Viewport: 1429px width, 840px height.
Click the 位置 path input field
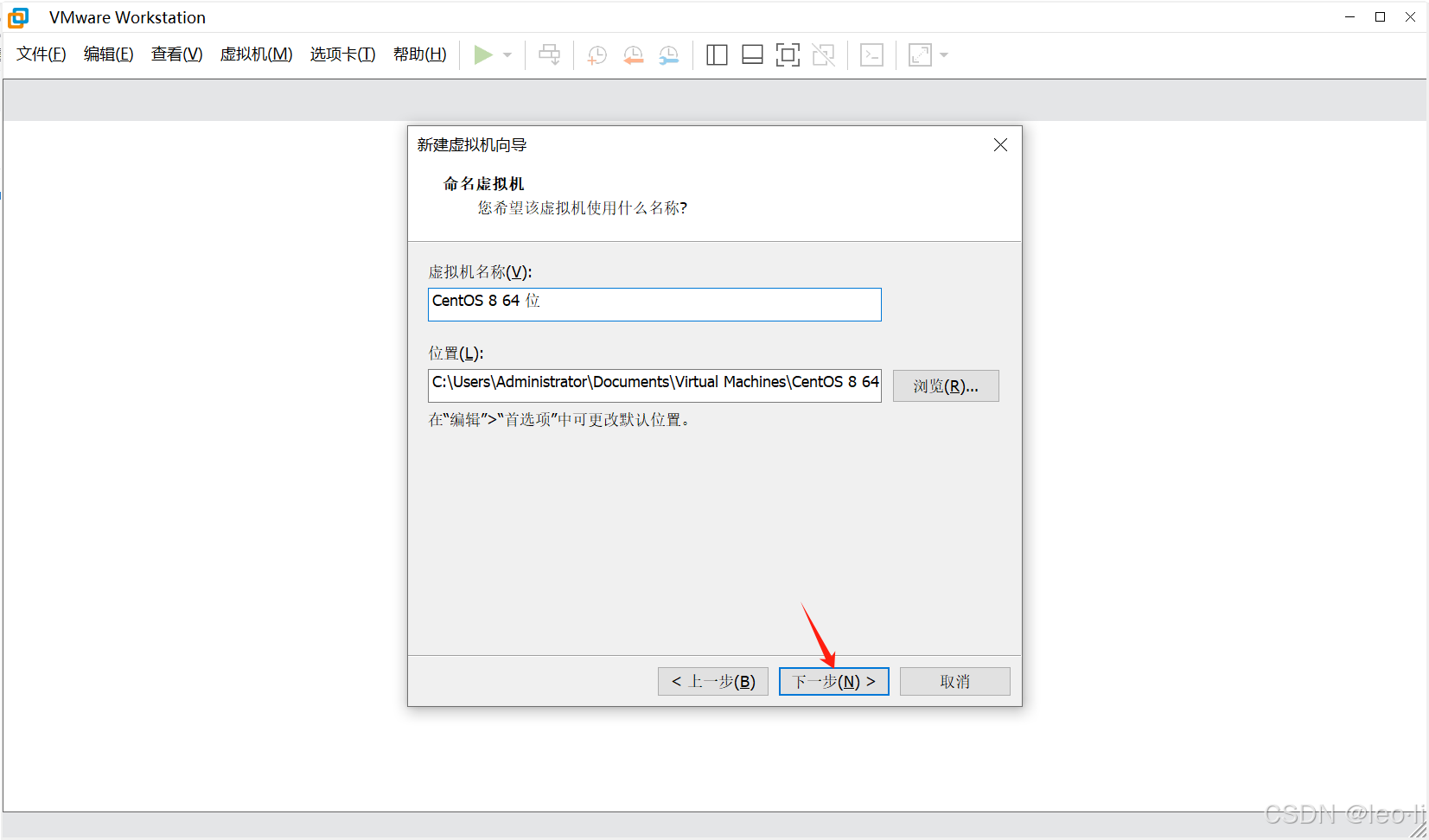654,385
